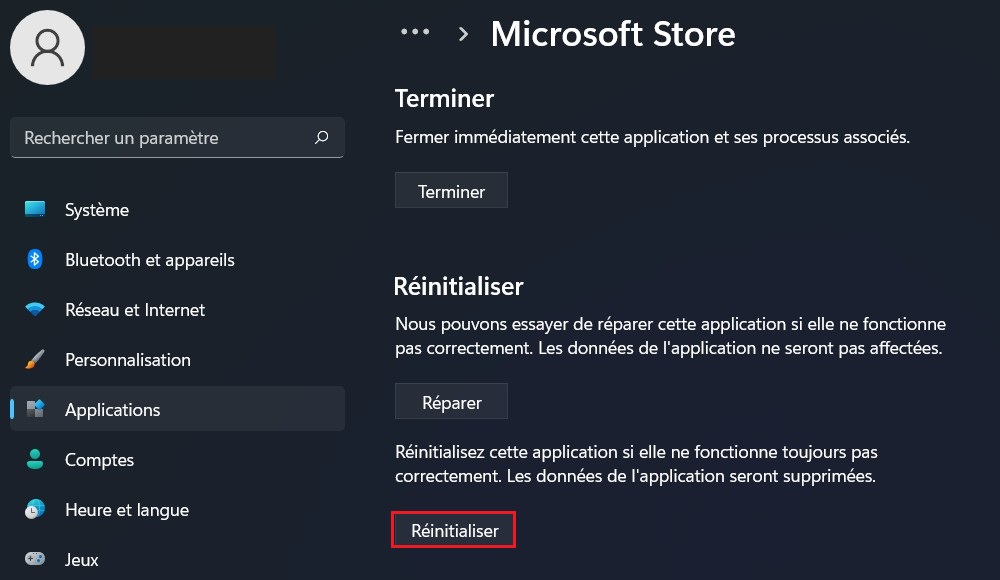The image size is (1000, 580).
Task: Go to the 'Réseau et Internet' label
Action: coord(135,310)
